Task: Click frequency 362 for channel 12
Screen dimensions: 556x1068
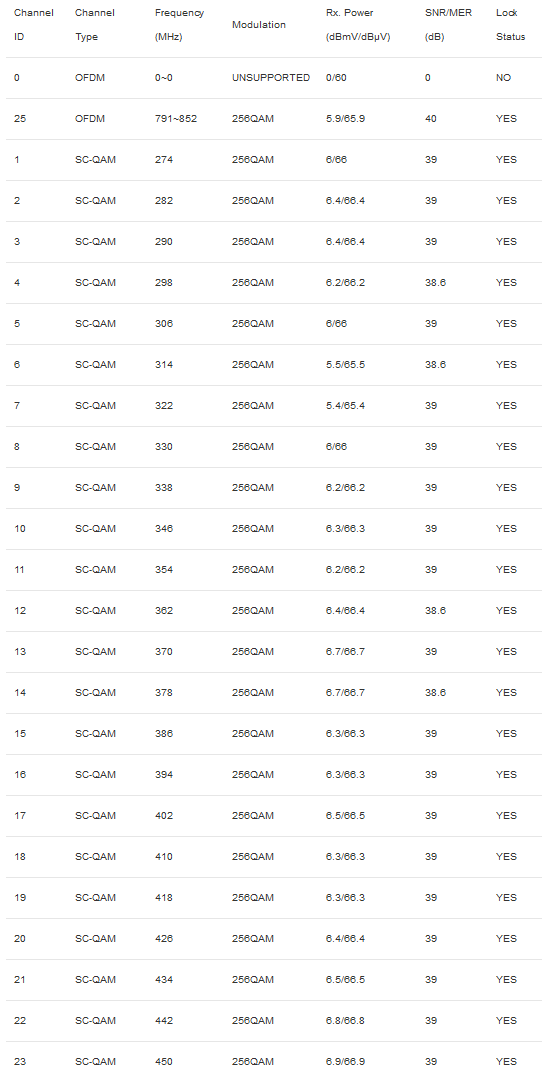Action: click(x=164, y=610)
